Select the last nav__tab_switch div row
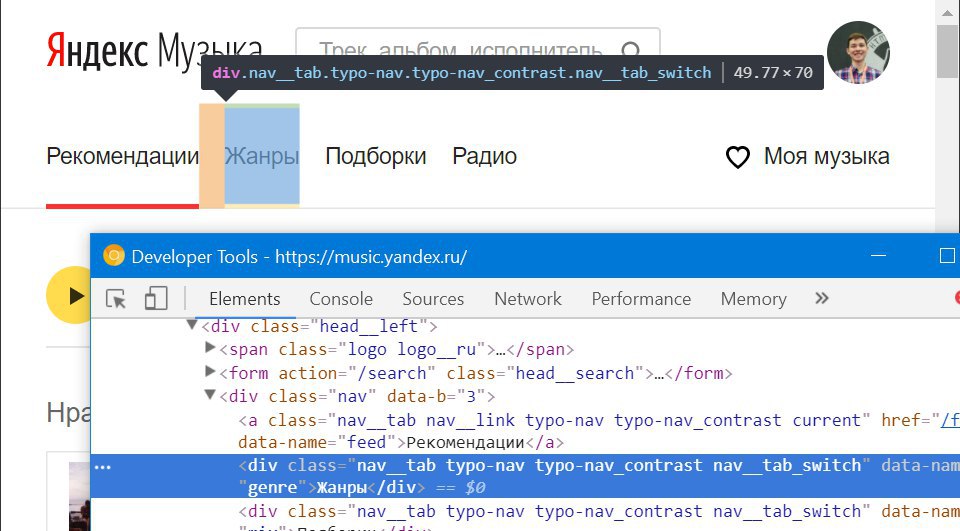 525,515
